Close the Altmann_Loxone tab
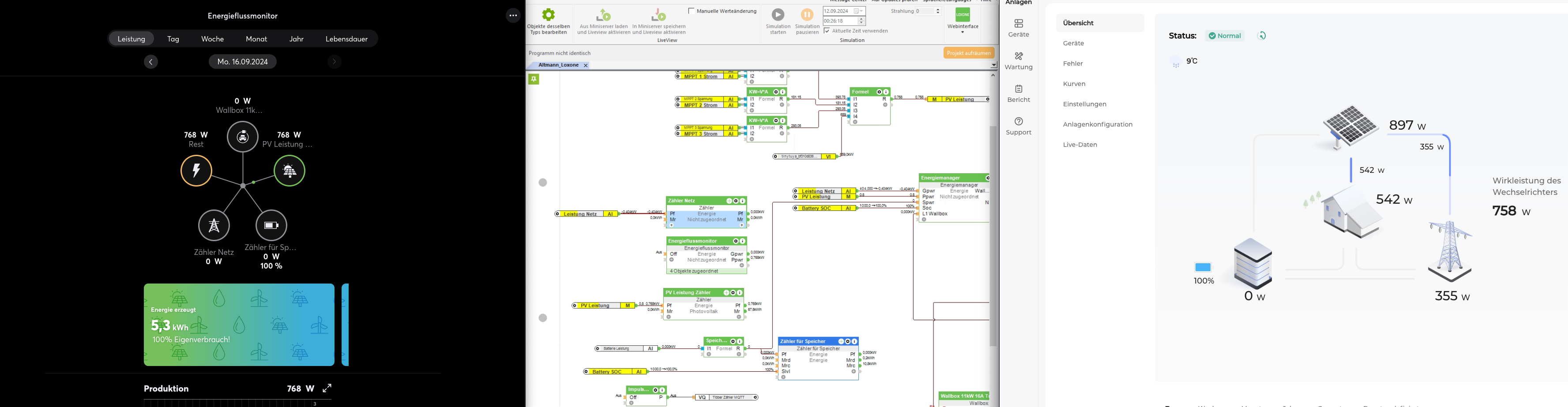The width and height of the screenshot is (1568, 407). (586, 66)
